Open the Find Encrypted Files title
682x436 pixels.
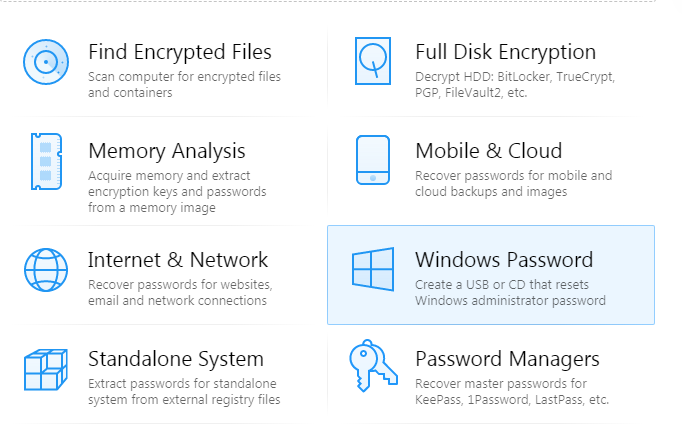(179, 52)
